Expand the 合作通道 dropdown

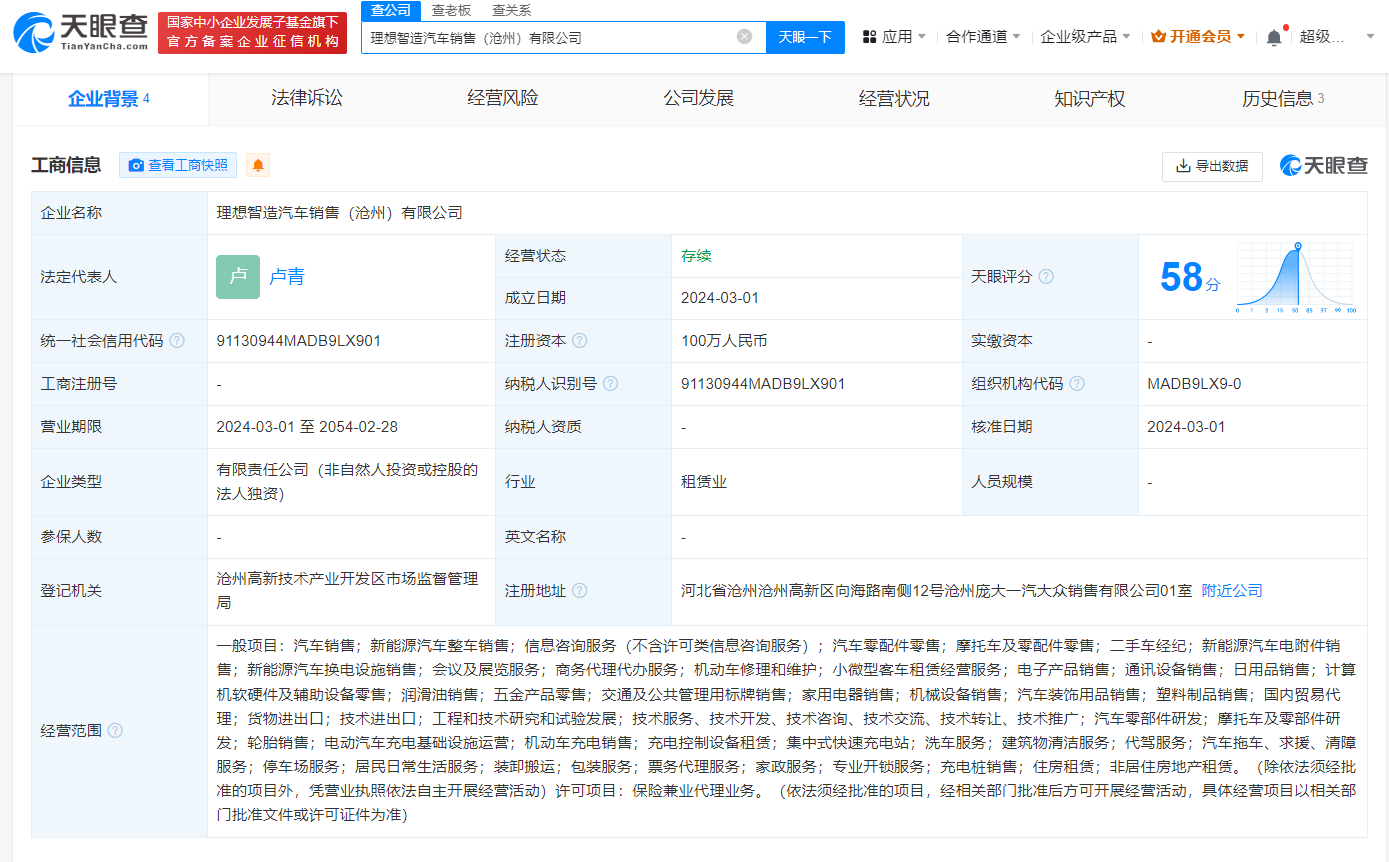983,37
